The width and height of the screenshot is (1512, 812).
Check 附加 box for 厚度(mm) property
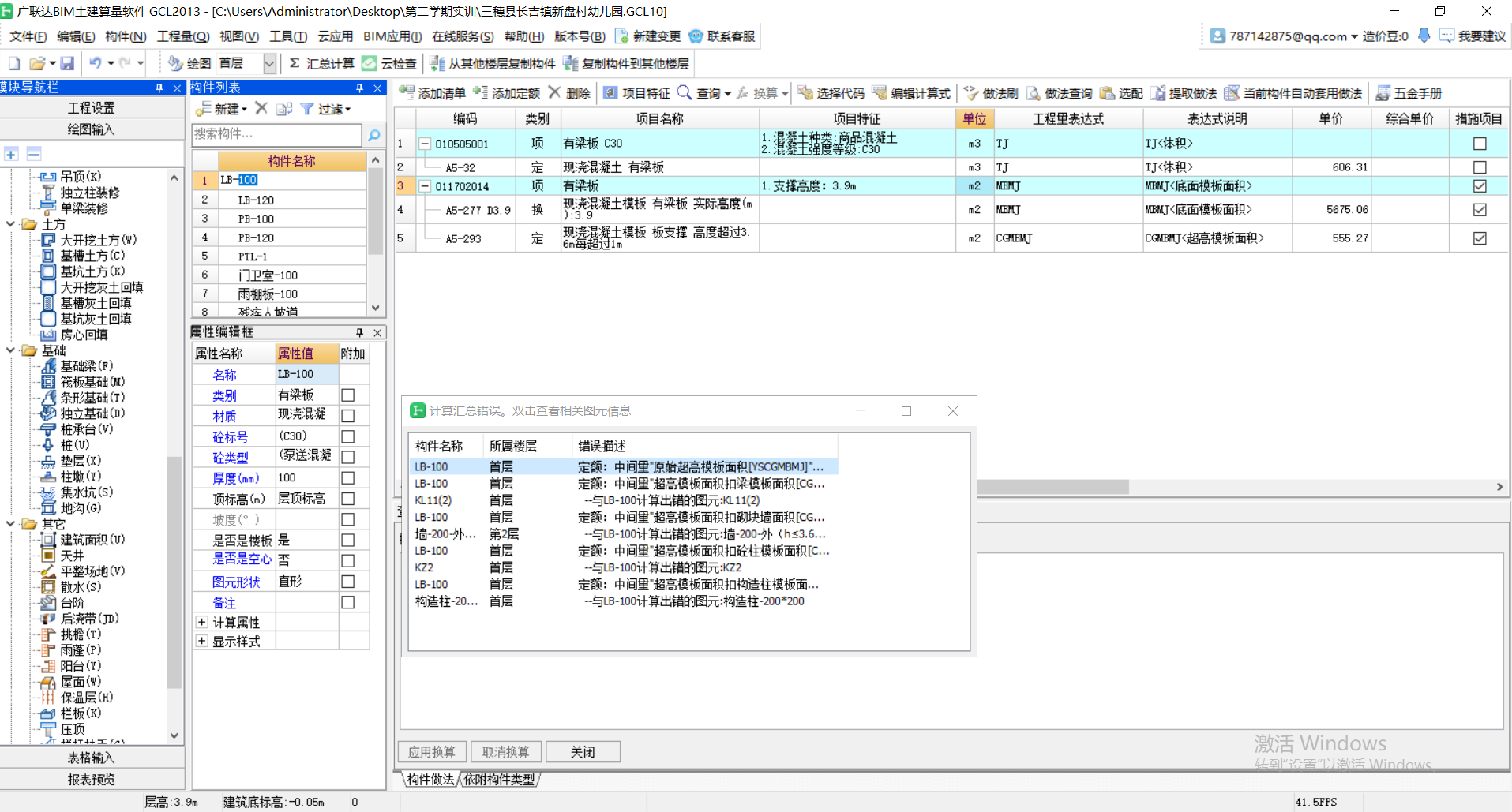[348, 477]
